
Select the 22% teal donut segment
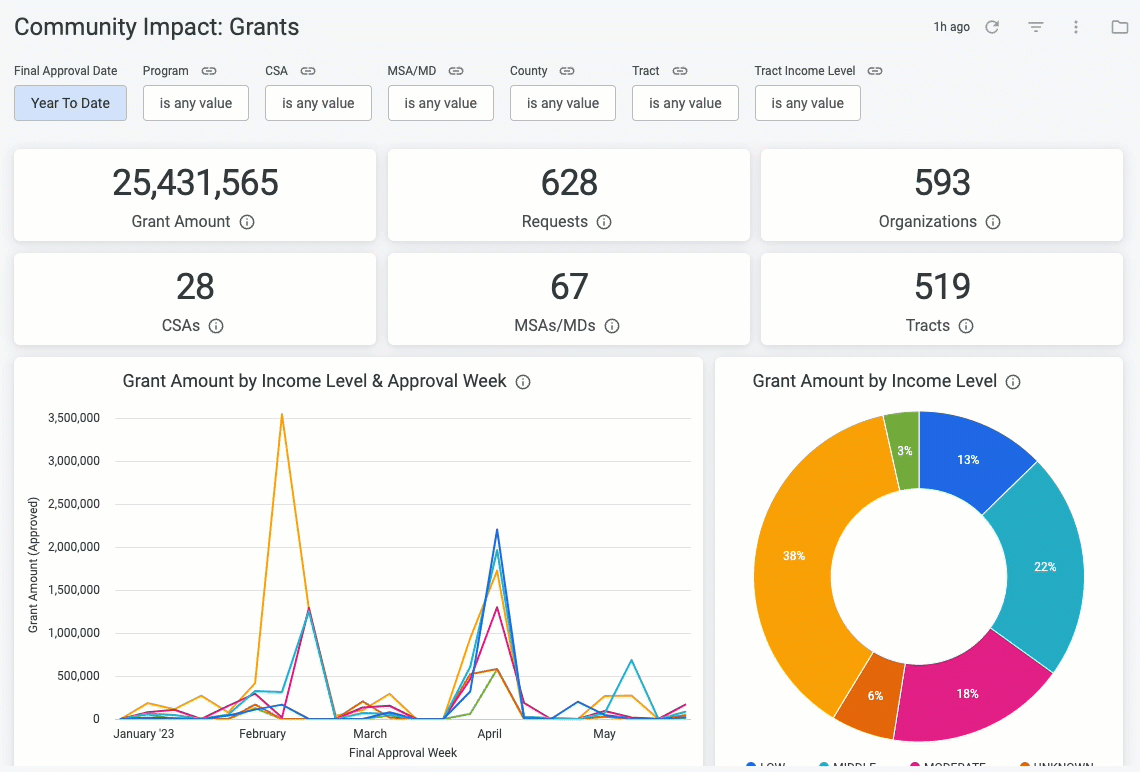pos(1045,567)
